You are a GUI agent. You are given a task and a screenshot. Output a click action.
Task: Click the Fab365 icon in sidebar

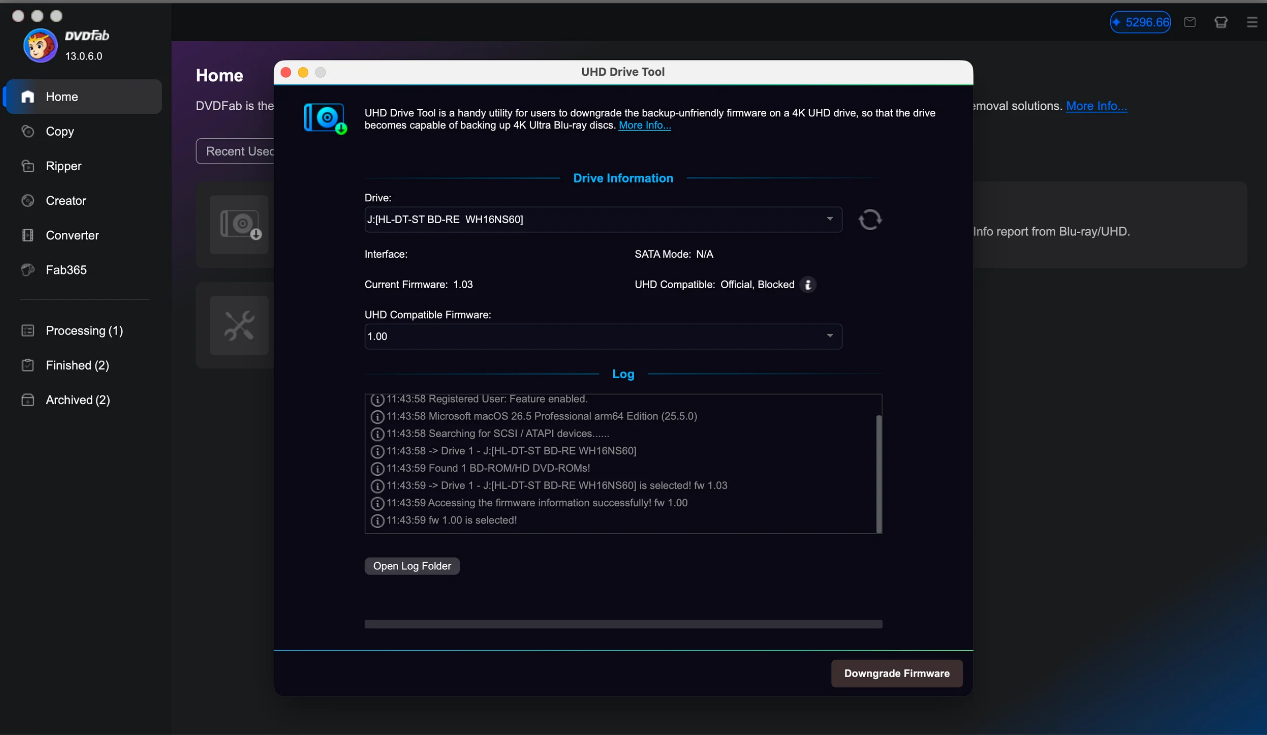(x=28, y=270)
